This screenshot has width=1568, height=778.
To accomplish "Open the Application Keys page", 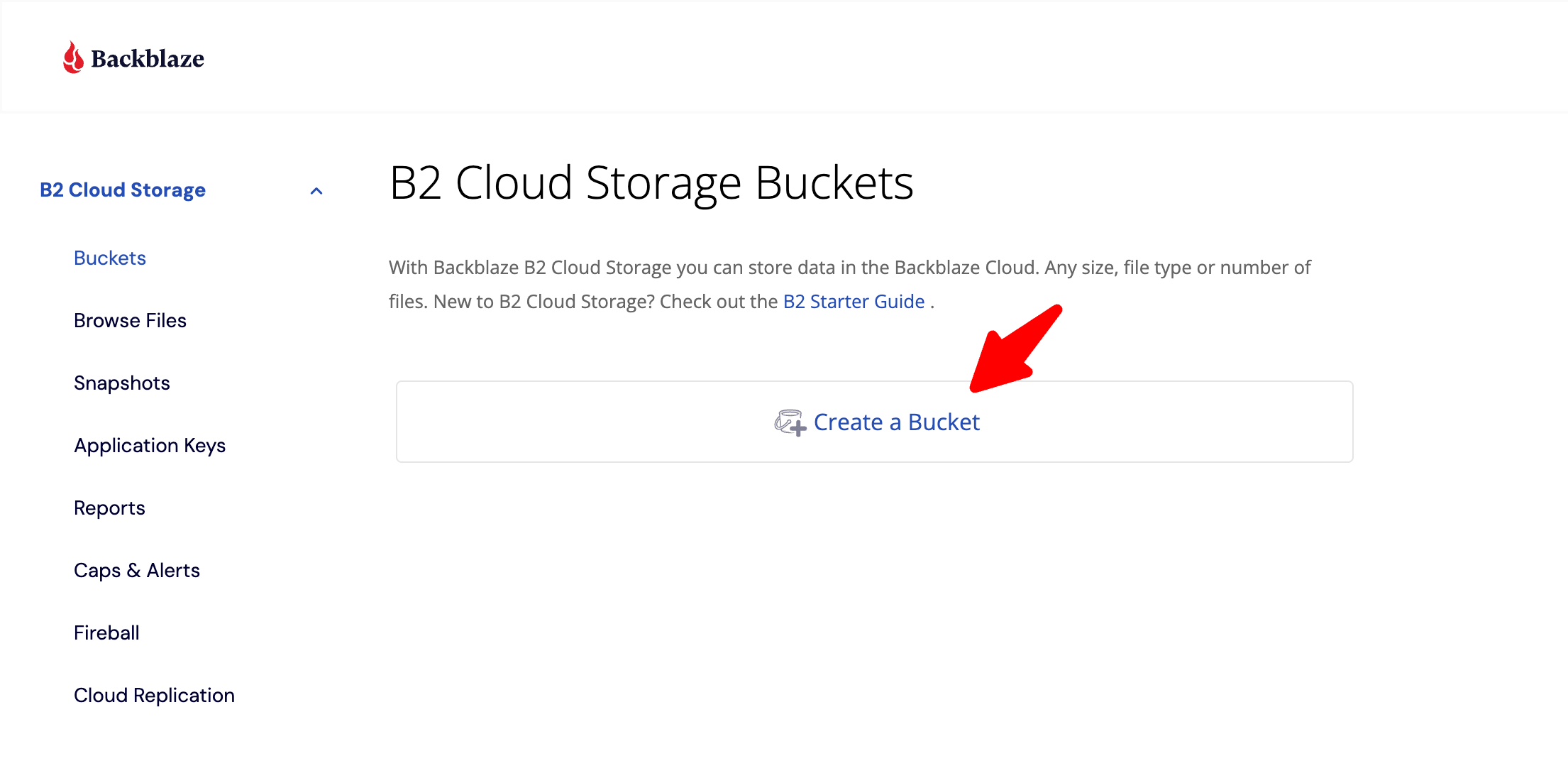I will click(x=150, y=446).
